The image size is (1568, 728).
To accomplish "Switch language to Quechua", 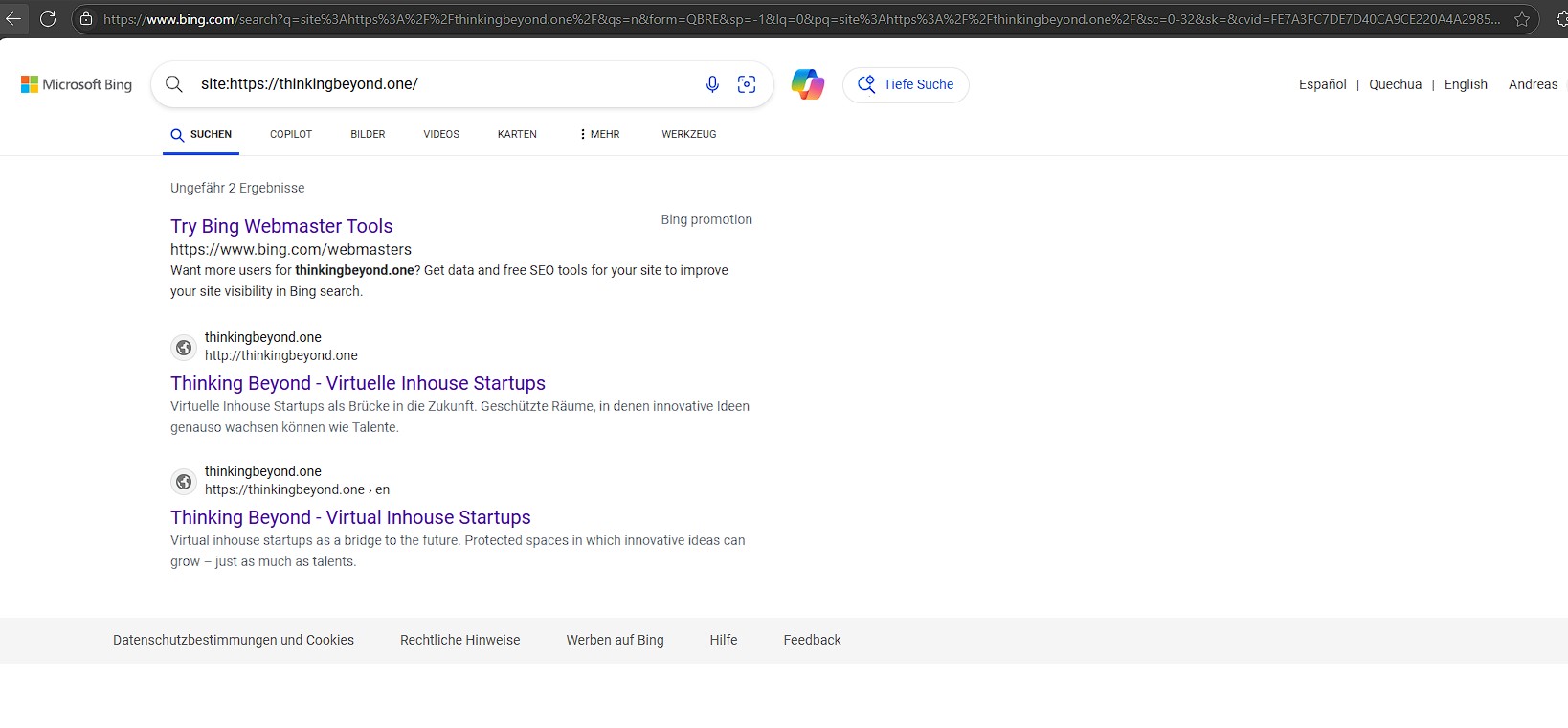I will (x=1396, y=84).
